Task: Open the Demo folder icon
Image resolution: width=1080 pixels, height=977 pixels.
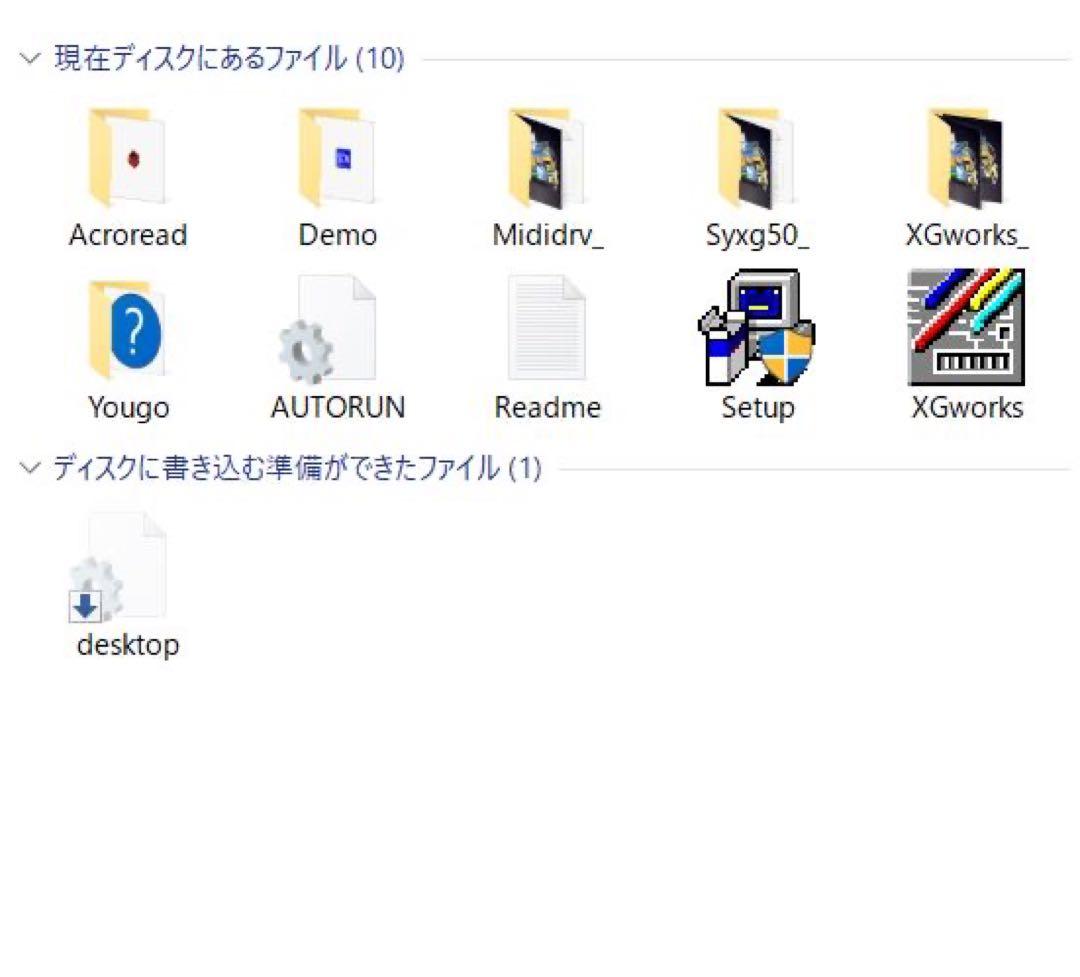Action: coord(338,158)
